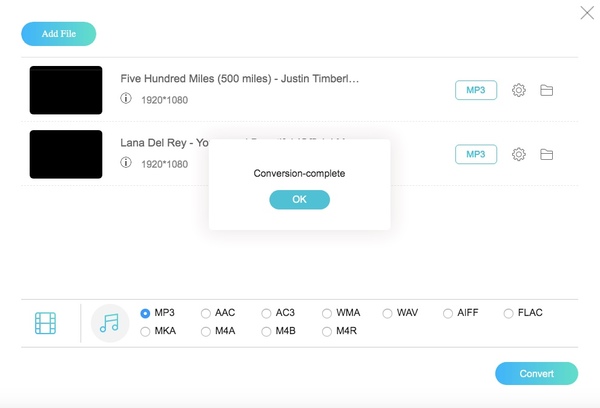Click the Add File button

point(58,34)
